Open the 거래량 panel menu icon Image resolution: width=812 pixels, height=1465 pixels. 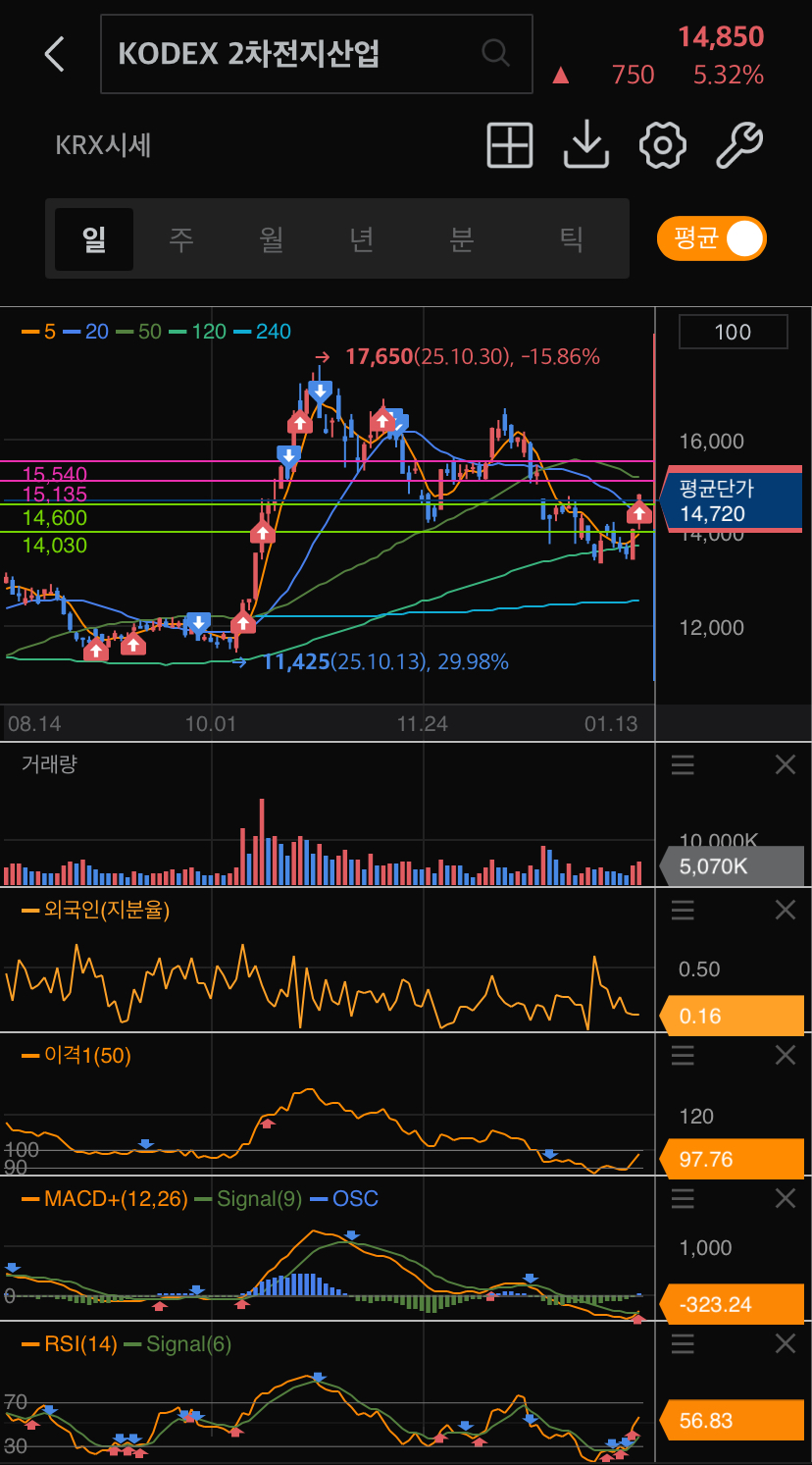pyautogui.click(x=683, y=765)
